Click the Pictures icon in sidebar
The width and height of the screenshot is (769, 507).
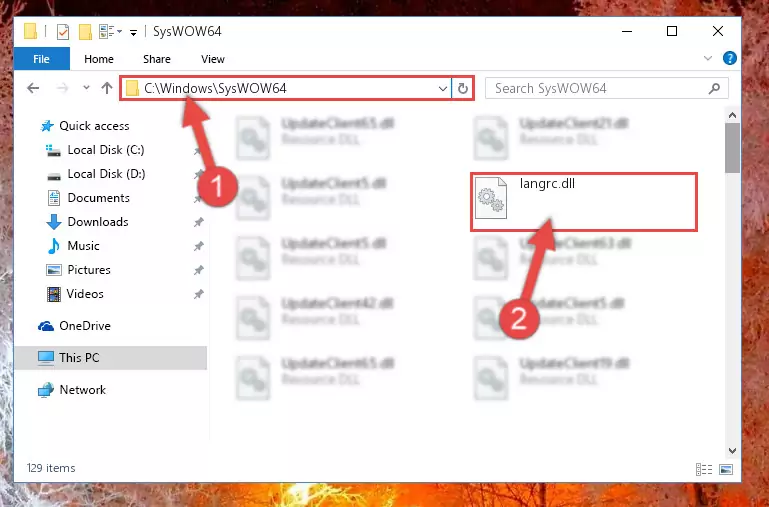[54, 270]
